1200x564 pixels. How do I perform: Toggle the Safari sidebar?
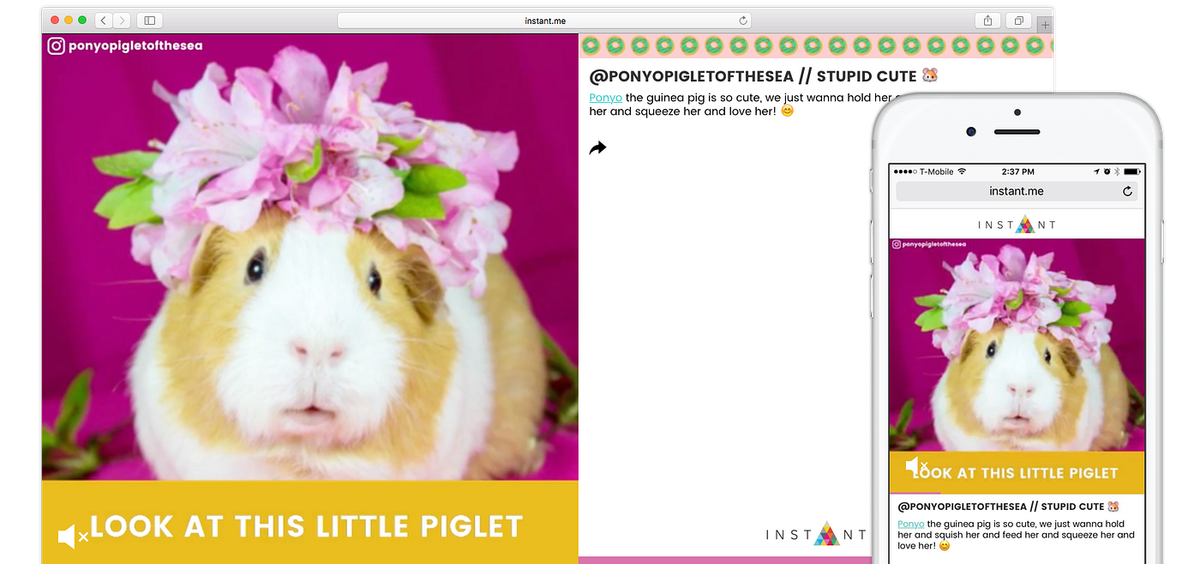150,20
